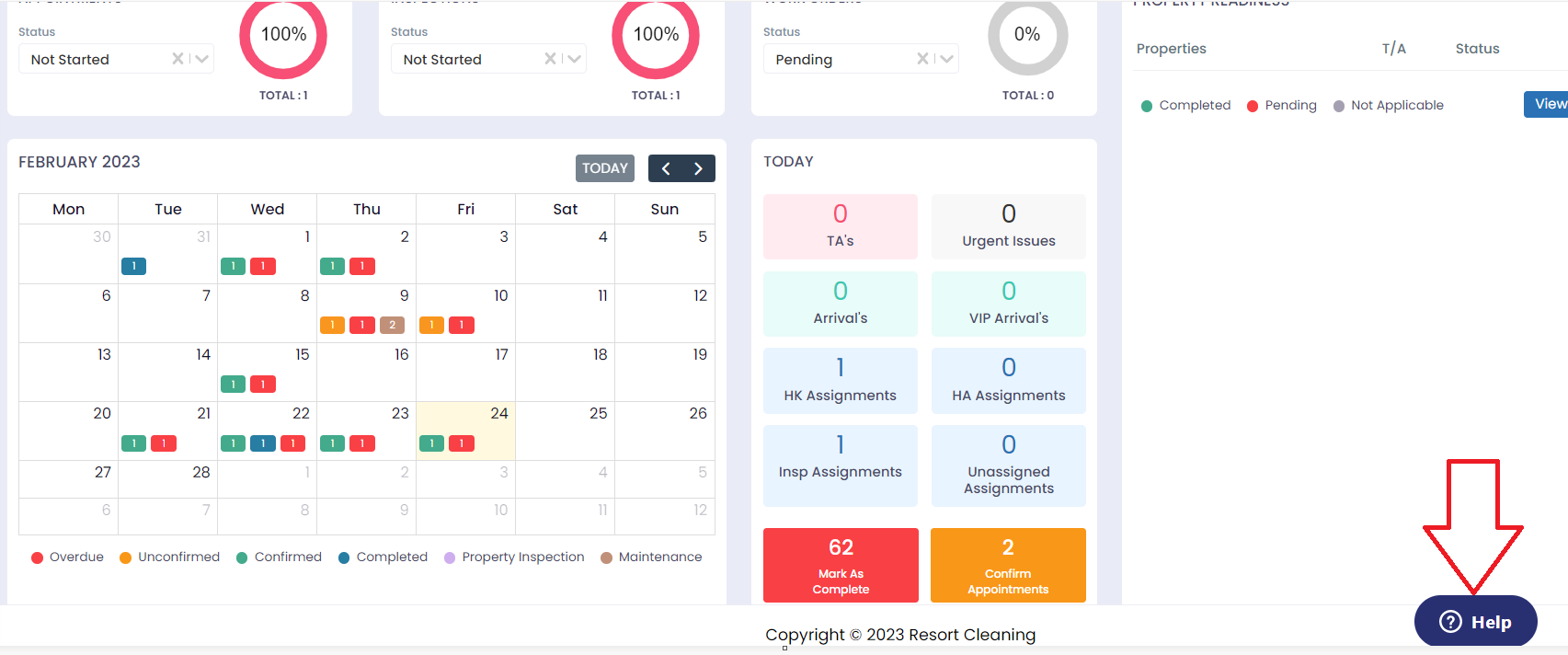This screenshot has width=1568, height=655.
Task: Click the Maintenance legend entry
Action: pyautogui.click(x=651, y=557)
